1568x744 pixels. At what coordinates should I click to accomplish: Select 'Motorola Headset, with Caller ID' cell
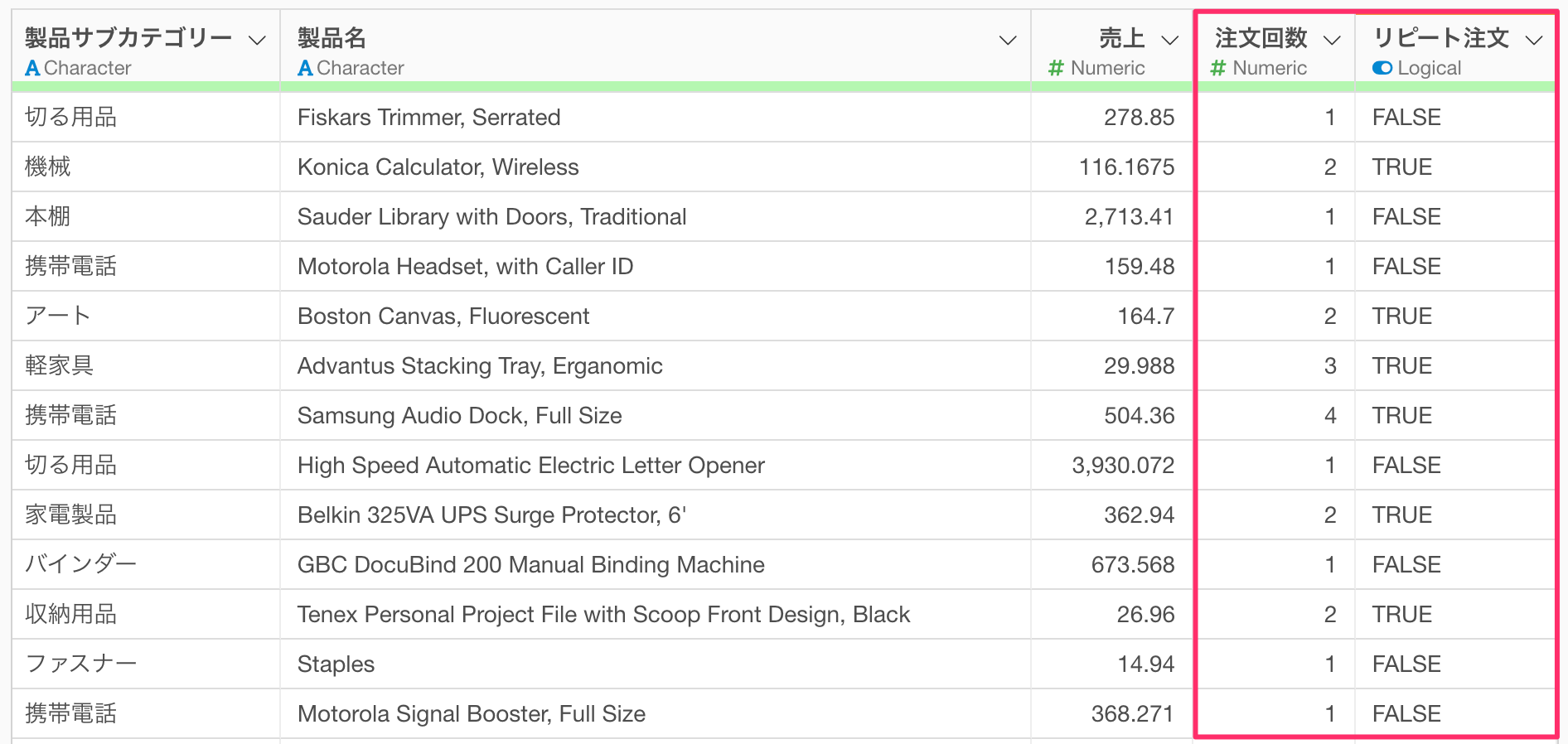tap(656, 267)
